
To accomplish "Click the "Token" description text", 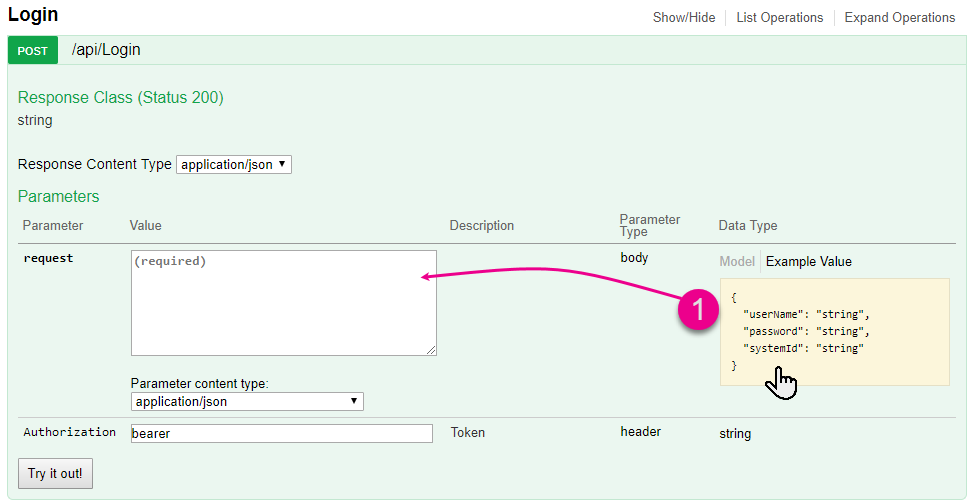I will 467,432.
